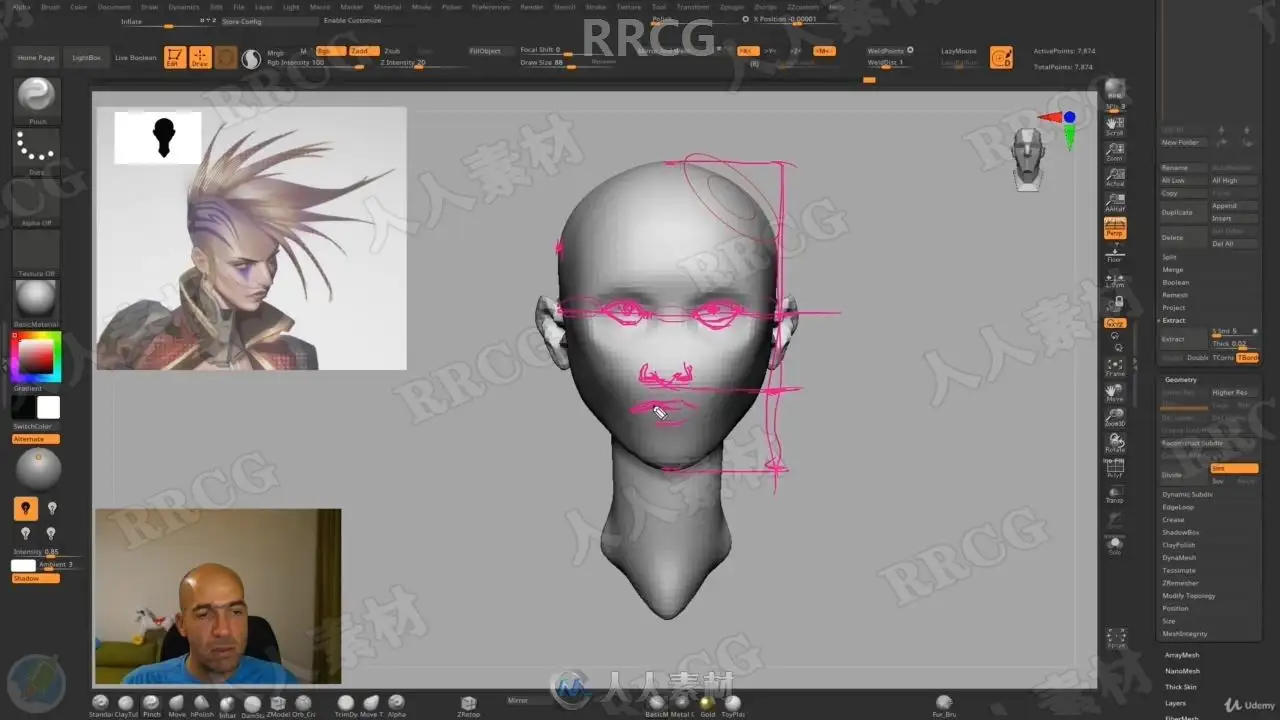Click the LightBox button
The height and width of the screenshot is (720, 1280).
tap(87, 58)
